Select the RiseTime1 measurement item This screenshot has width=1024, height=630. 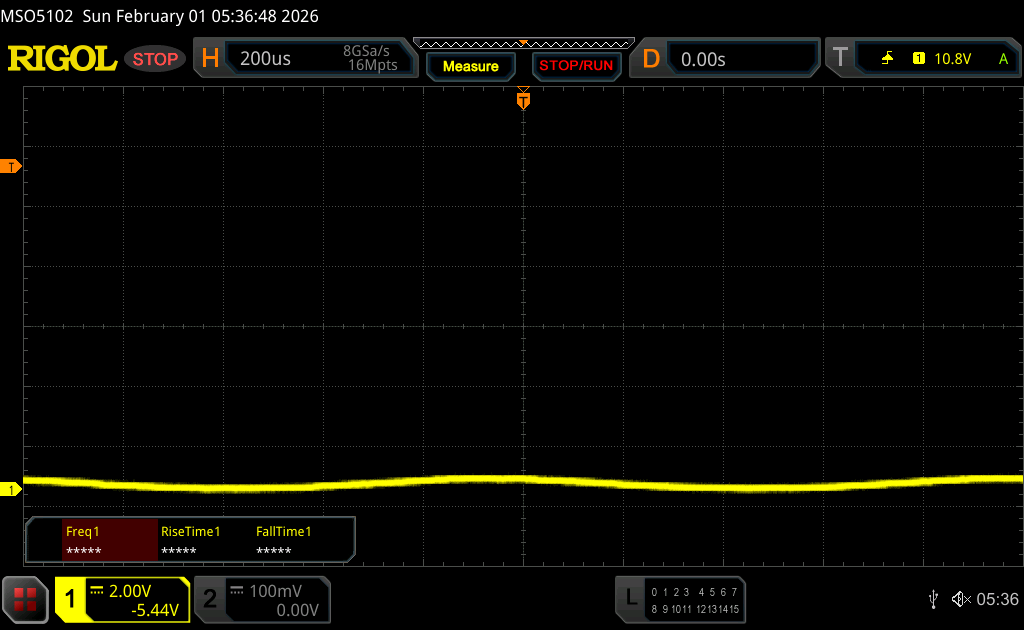tap(204, 541)
